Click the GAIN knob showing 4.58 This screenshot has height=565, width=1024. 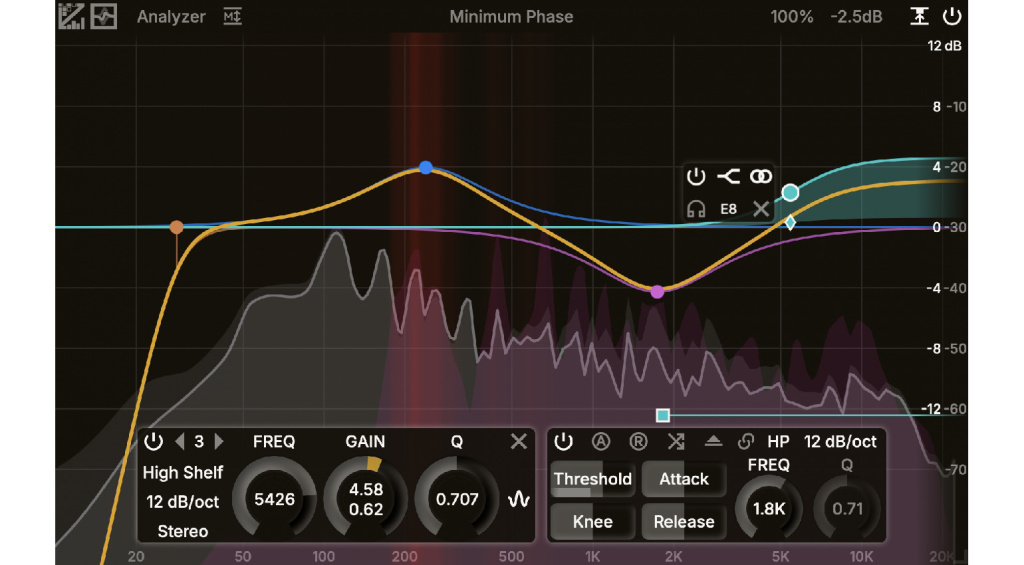[366, 499]
